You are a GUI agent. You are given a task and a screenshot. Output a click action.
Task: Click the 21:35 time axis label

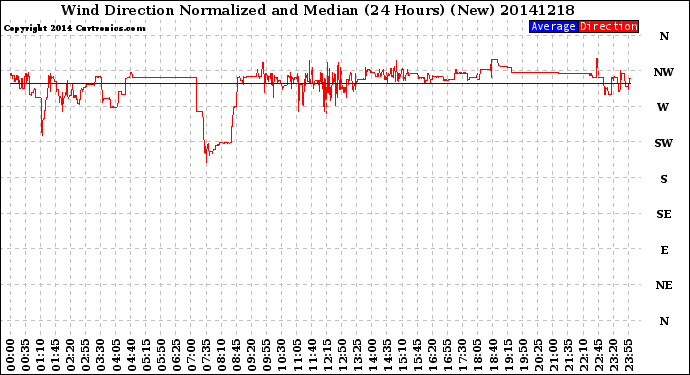click(x=568, y=355)
